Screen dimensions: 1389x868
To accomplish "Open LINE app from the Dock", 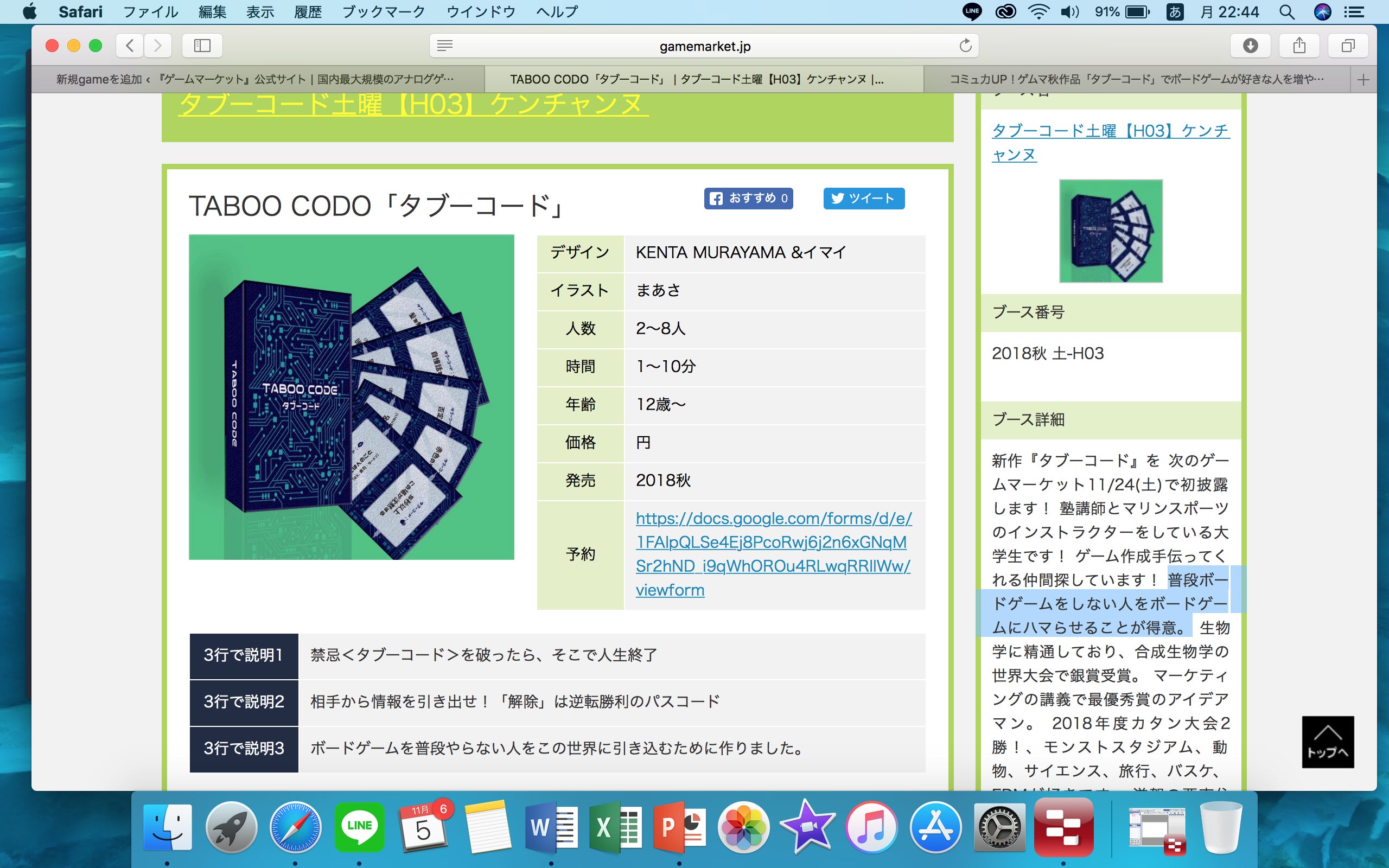I will click(359, 826).
